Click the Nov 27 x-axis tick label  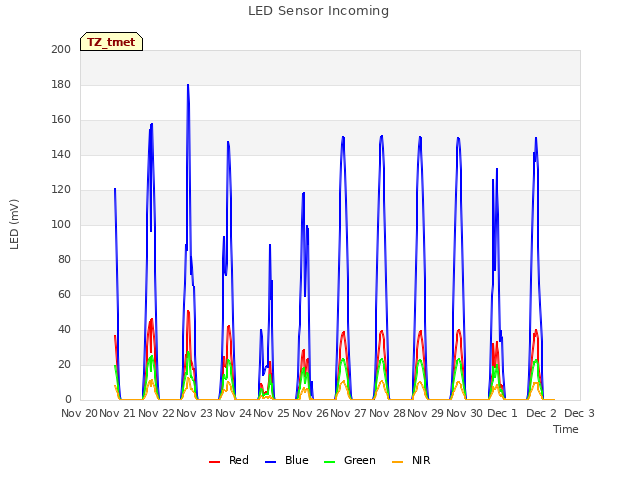(348, 413)
